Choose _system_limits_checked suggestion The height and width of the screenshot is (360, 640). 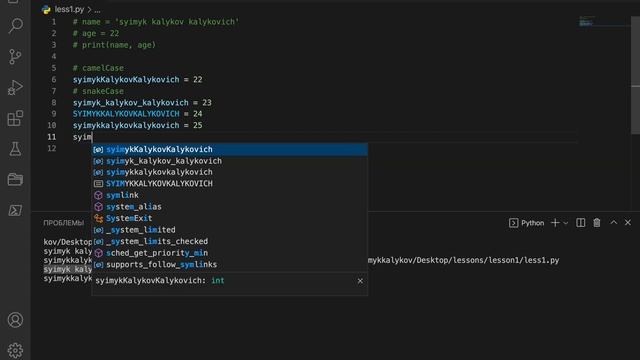[x=230, y=241]
